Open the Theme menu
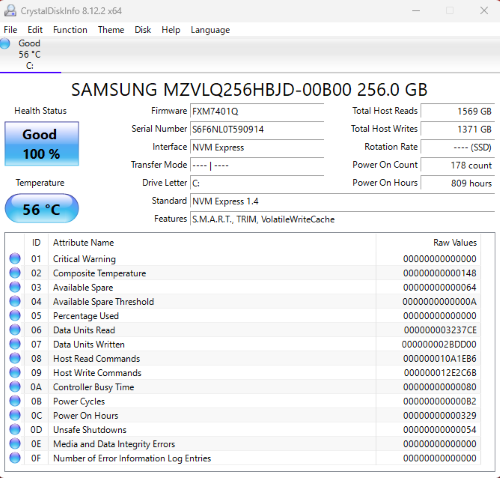500x478 pixels. pos(111,30)
